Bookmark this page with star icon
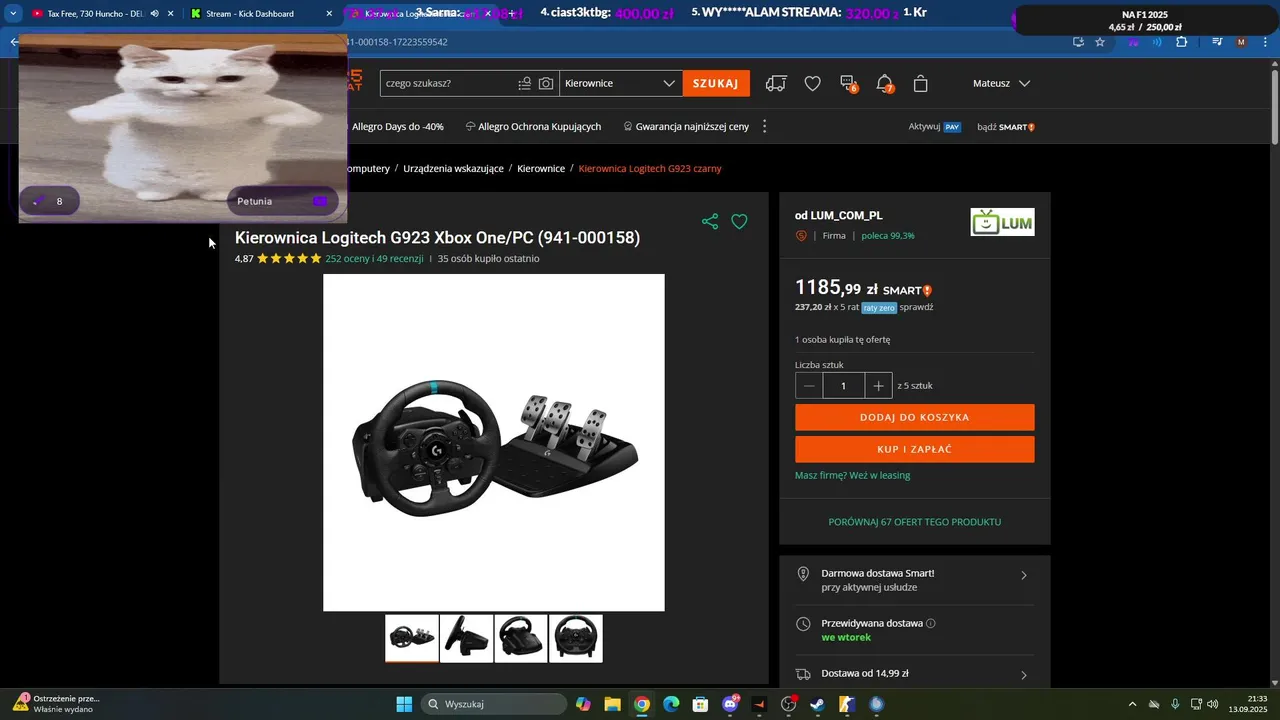The image size is (1280, 720). (1100, 42)
